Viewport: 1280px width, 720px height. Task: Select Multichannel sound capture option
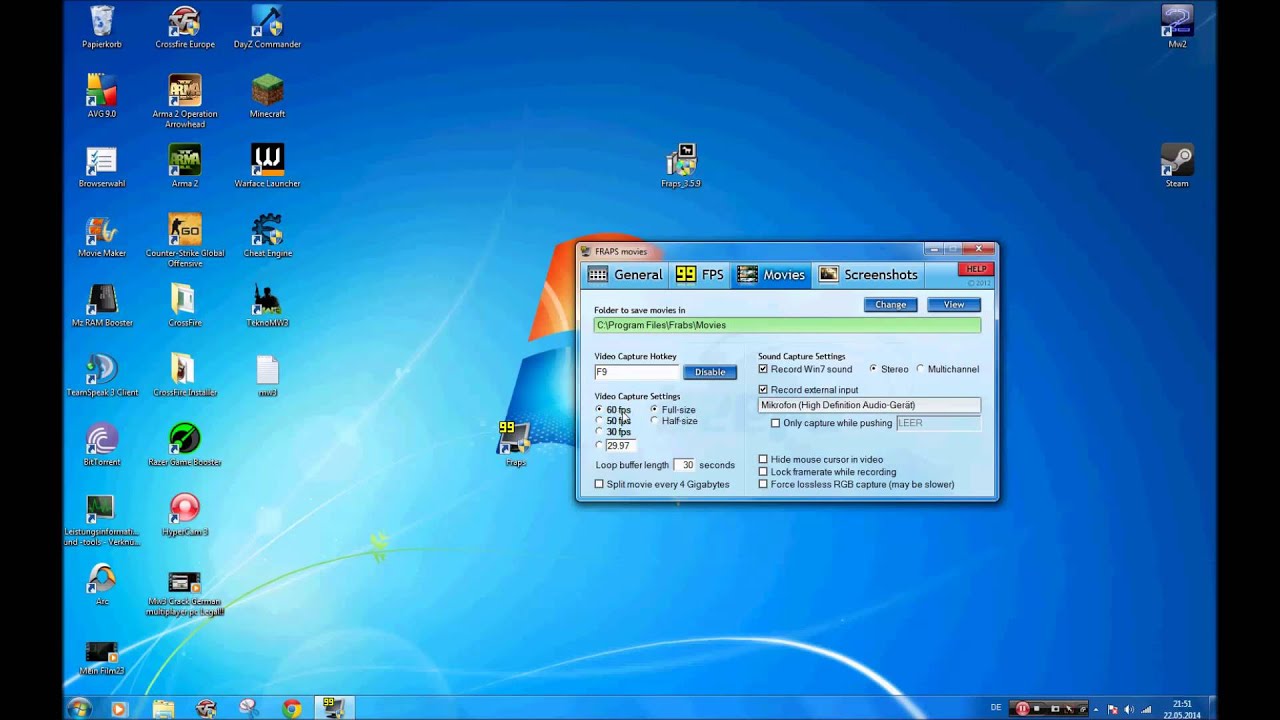pyautogui.click(x=920, y=369)
